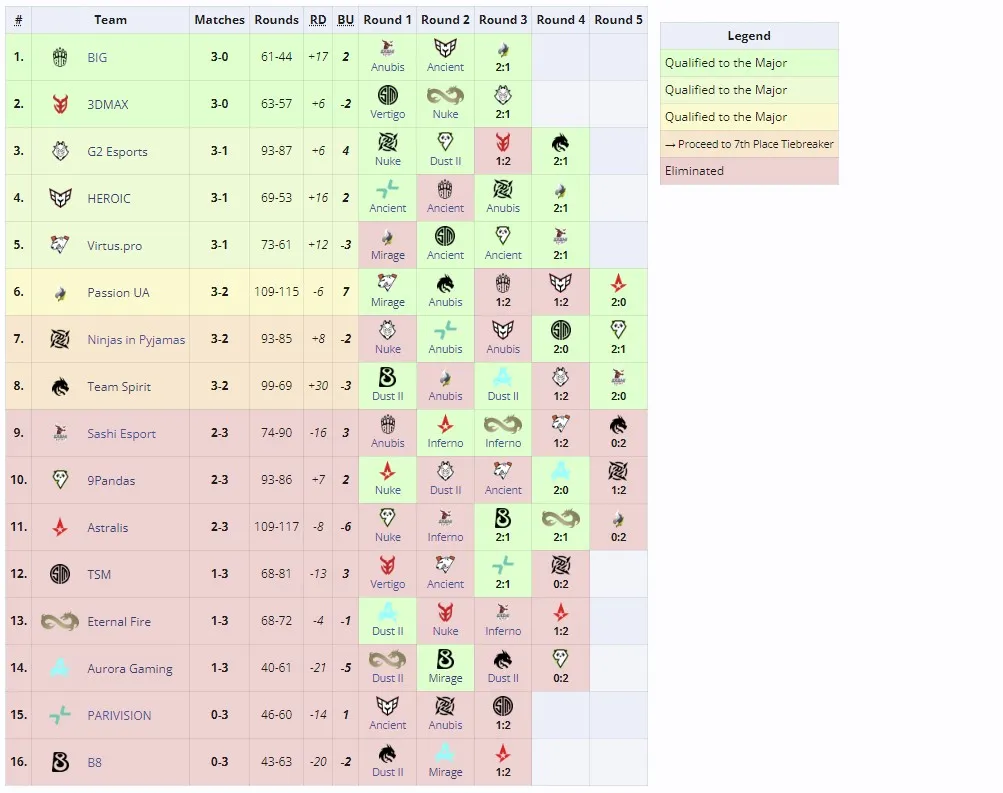Click the Passion UA logo in row 6

(59, 294)
